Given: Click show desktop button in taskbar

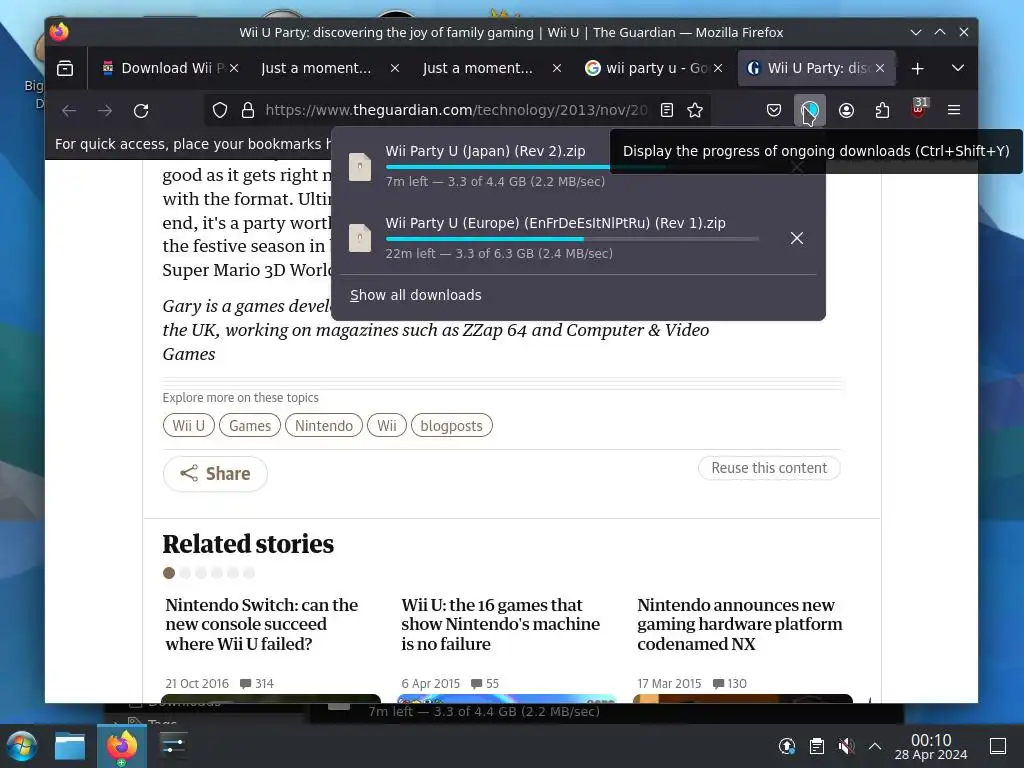Looking at the screenshot, I should (998, 746).
